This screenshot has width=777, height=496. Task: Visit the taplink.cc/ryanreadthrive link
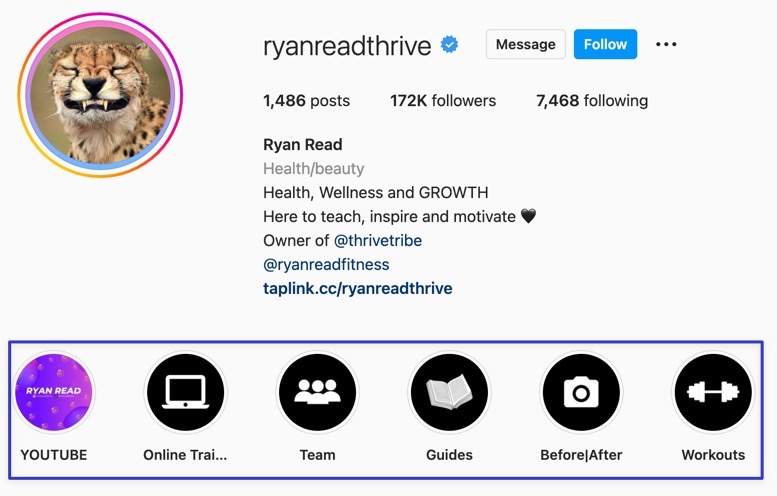(x=358, y=288)
